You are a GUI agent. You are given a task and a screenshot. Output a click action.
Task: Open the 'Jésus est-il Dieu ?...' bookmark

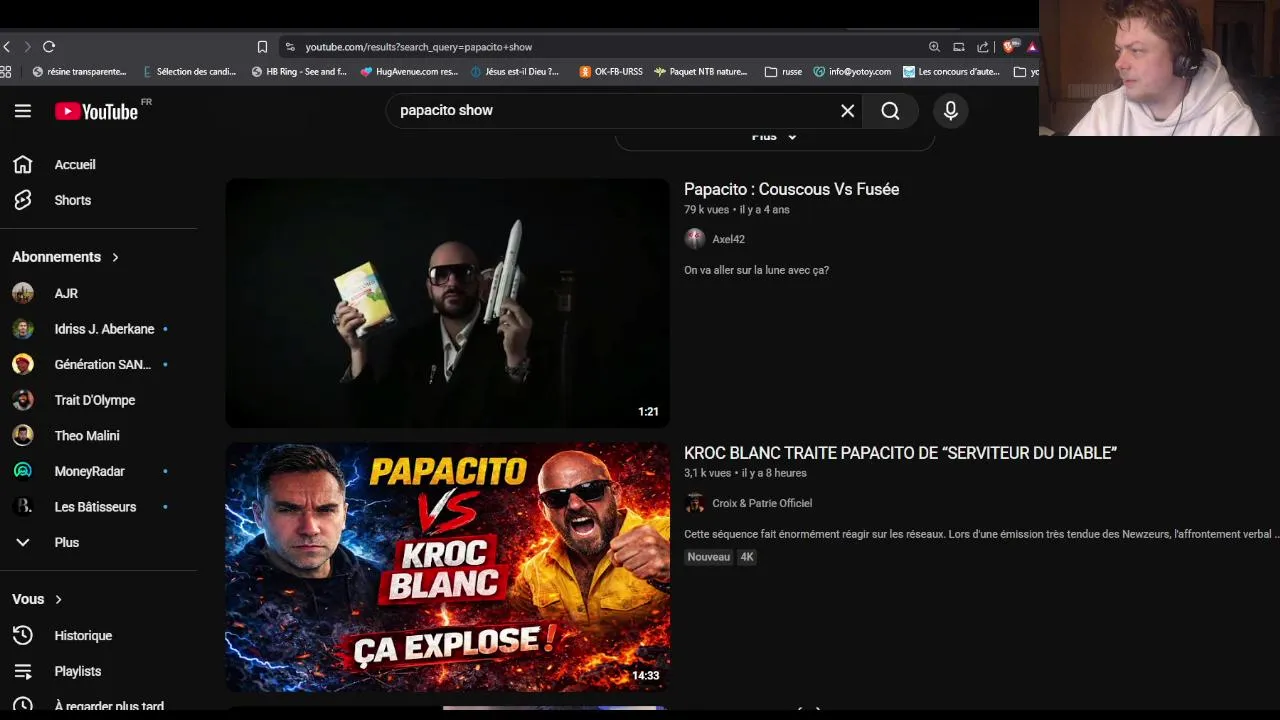tap(514, 72)
